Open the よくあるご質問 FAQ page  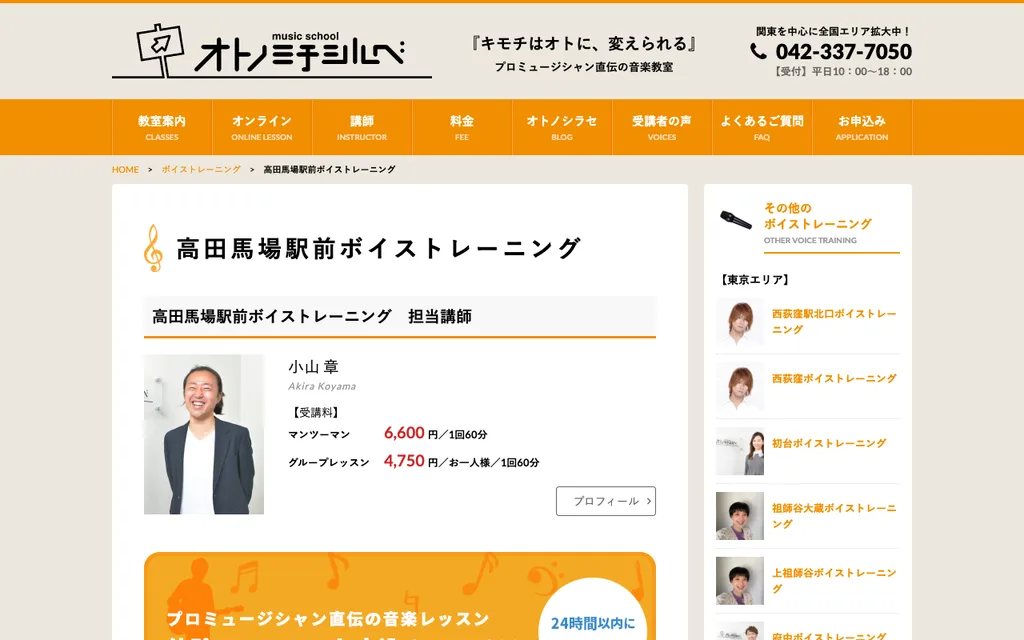point(761,127)
